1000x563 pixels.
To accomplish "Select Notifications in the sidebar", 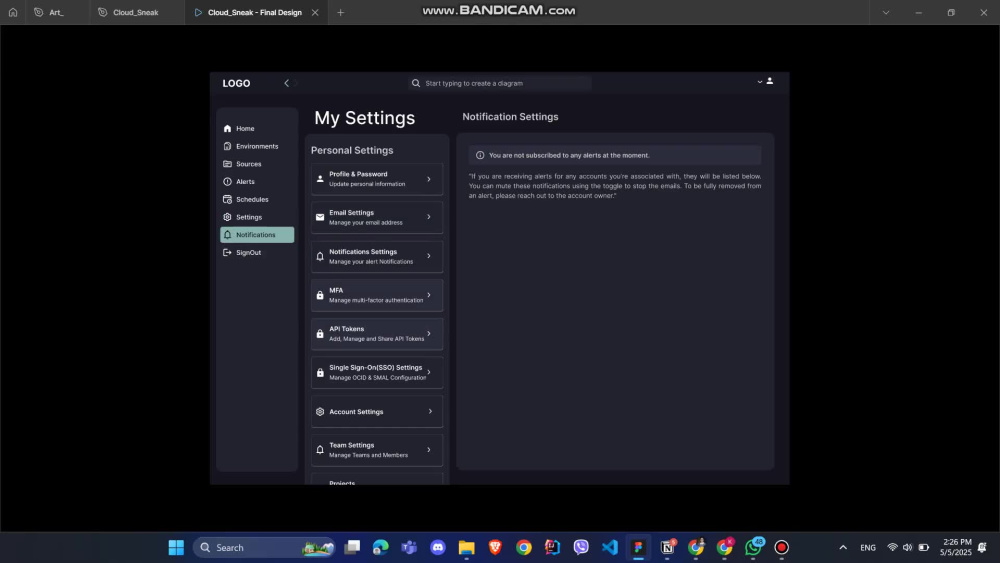I will pos(257,235).
